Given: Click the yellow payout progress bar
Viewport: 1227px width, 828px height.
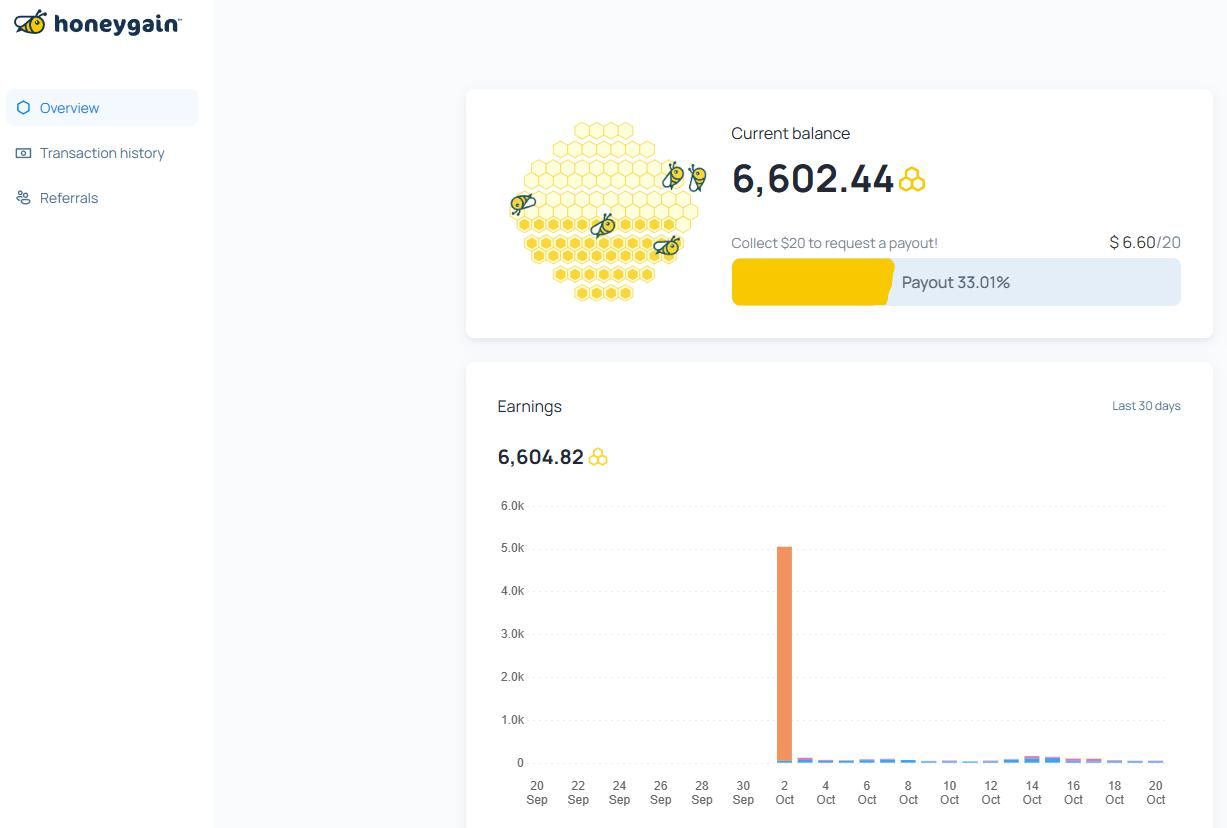Looking at the screenshot, I should coord(811,282).
